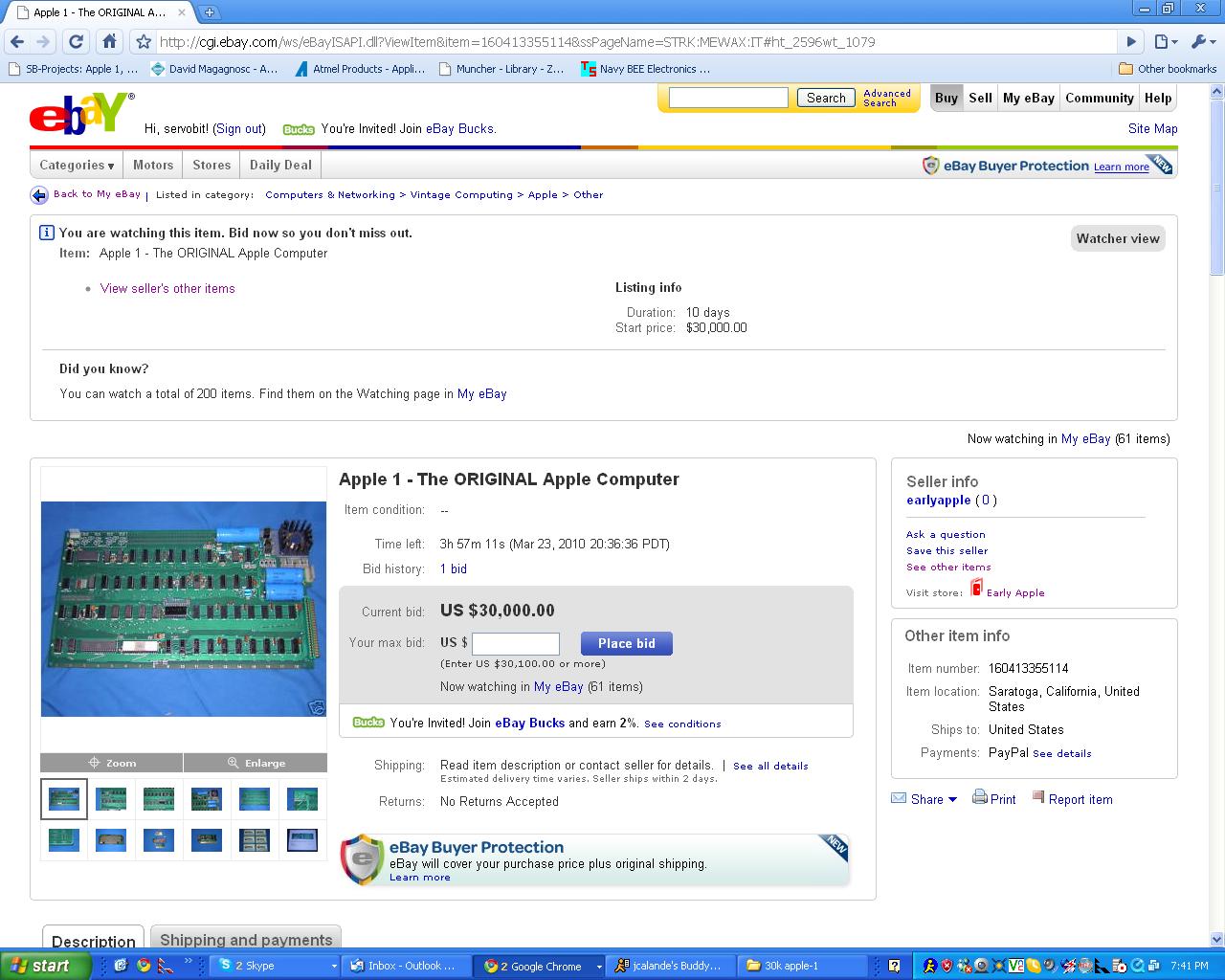
Task: Open the Navy BEE Electronics bookmark
Action: [x=646, y=69]
